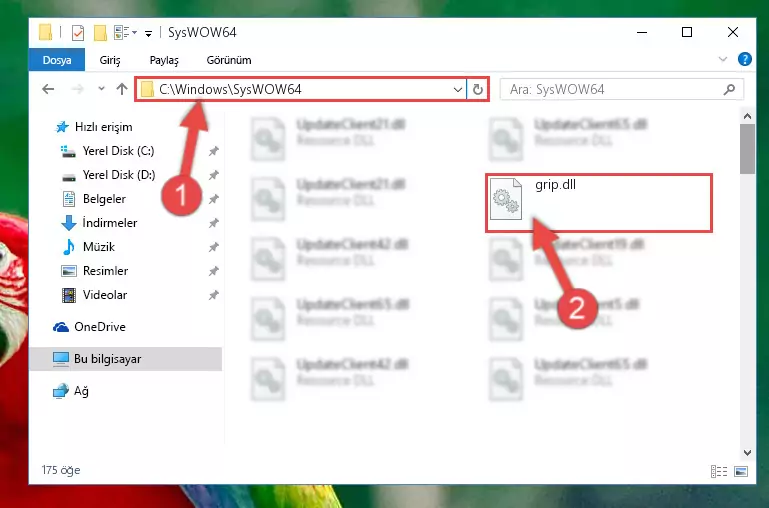
Task: Select Hızlı erişim in navigation pane
Action: 103,127
